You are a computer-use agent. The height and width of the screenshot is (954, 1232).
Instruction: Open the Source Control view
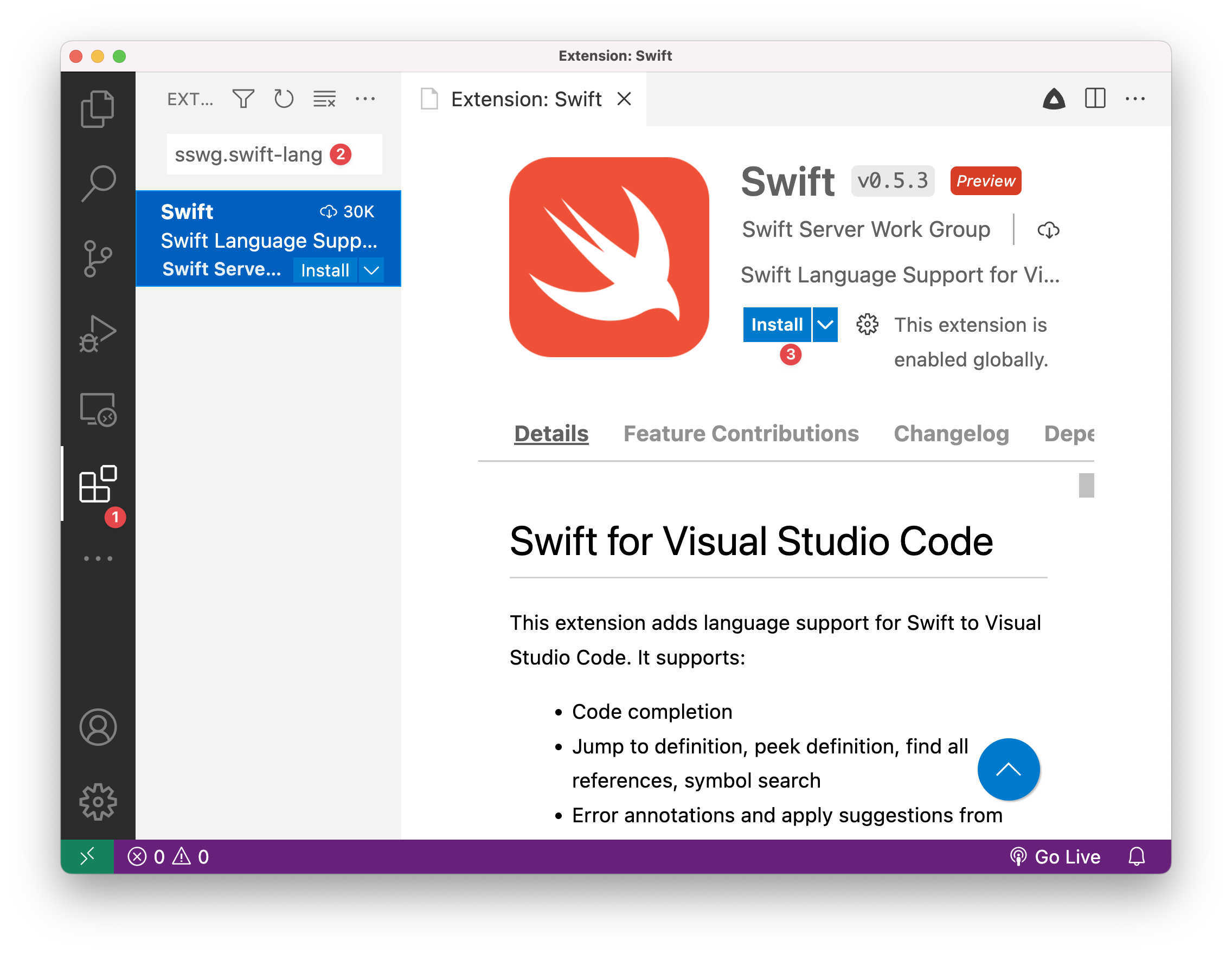pyautogui.click(x=98, y=258)
